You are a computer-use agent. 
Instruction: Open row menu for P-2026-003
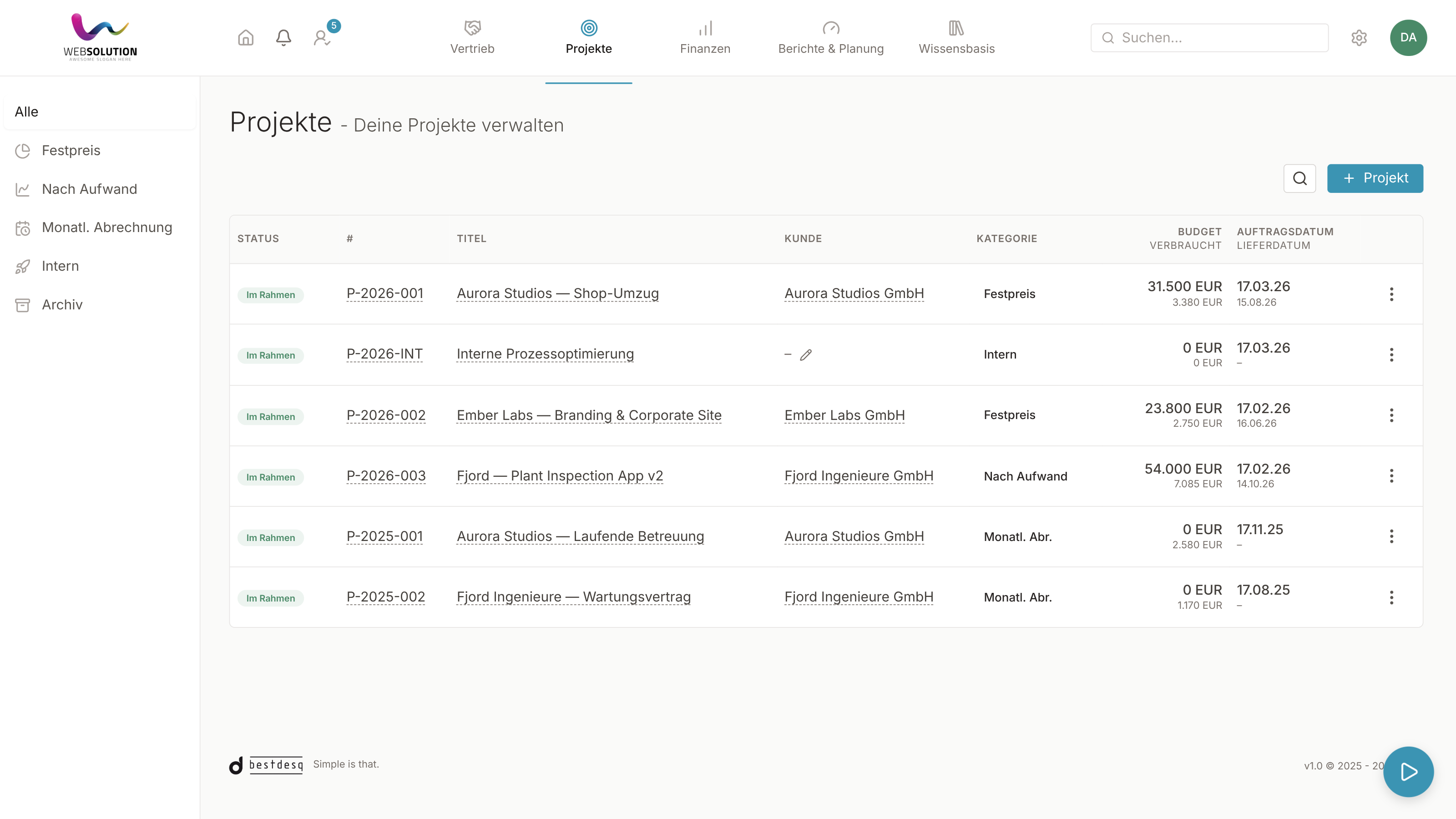[x=1391, y=476]
